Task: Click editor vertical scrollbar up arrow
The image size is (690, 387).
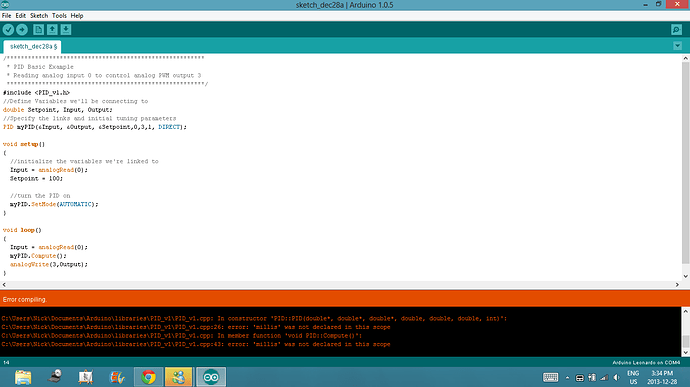Action: tap(686, 58)
